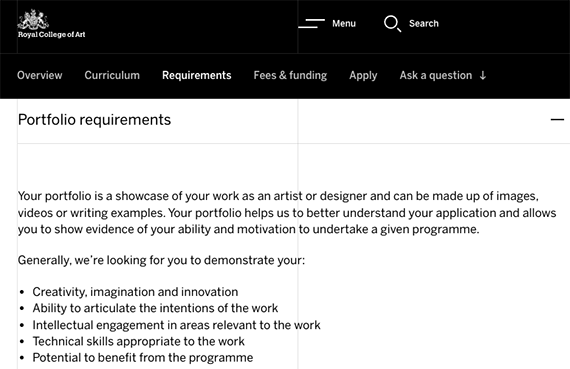
Task: Go to the Overview tab
Action: [40, 75]
